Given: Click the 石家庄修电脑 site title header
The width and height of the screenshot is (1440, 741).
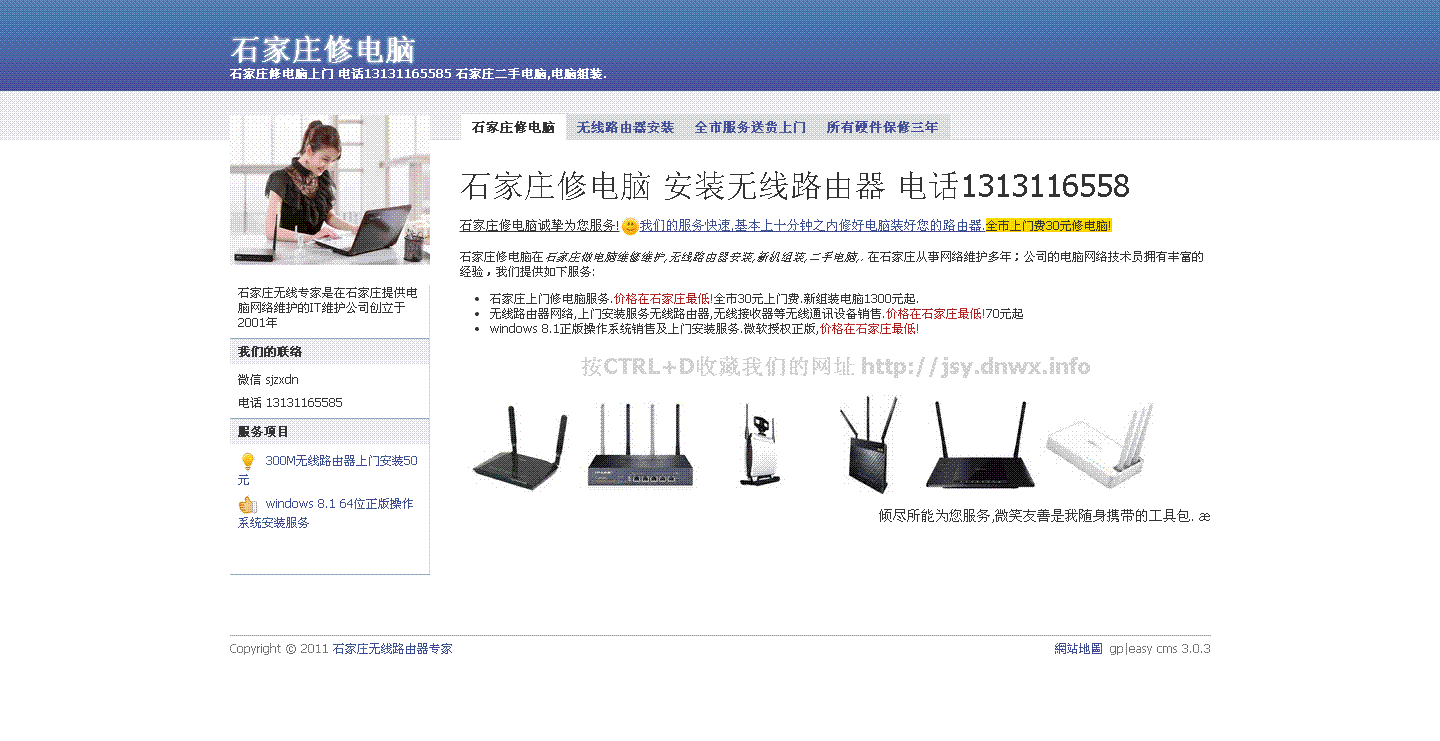Looking at the screenshot, I should point(322,49).
